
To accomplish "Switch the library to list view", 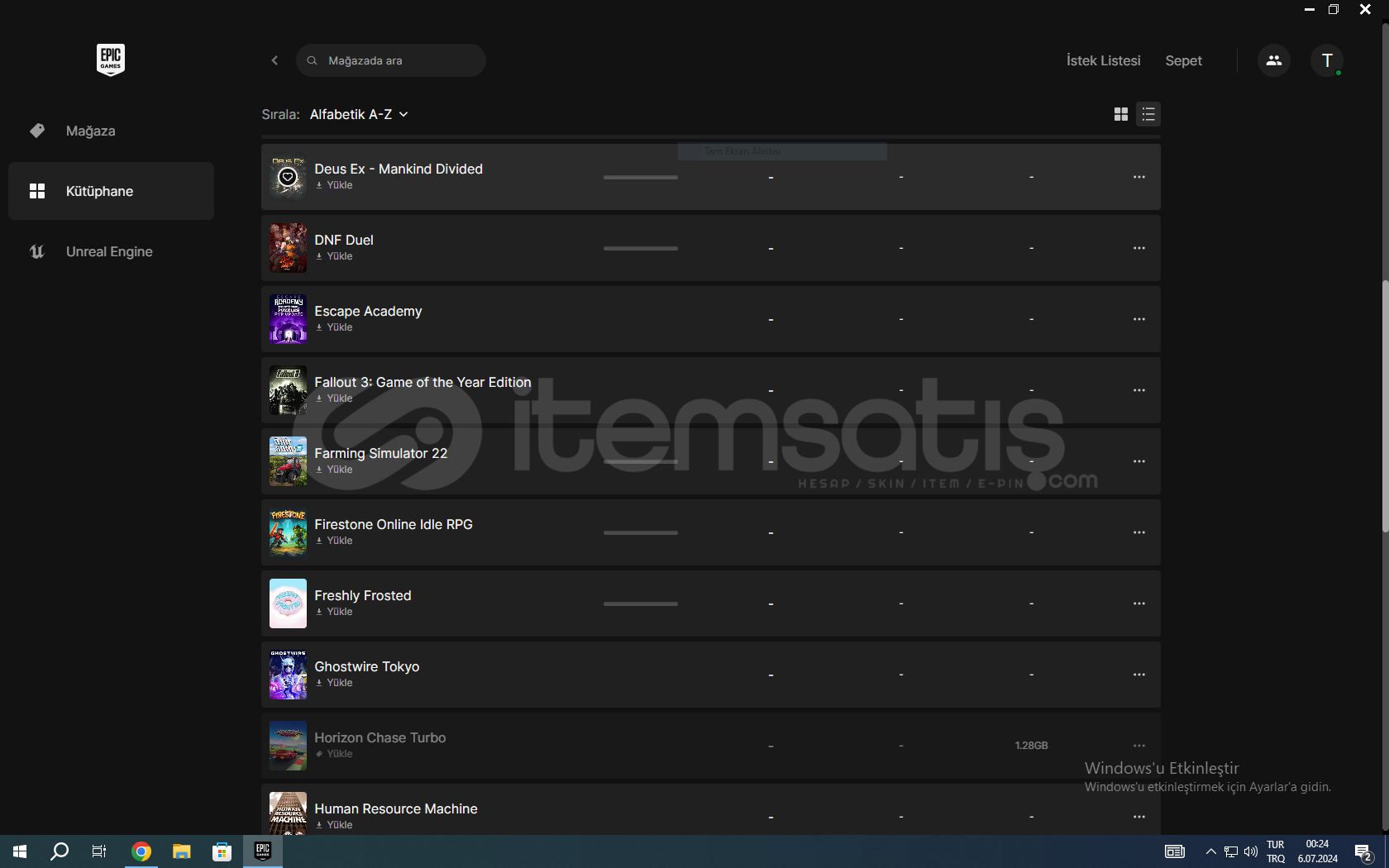I will pyautogui.click(x=1148, y=114).
